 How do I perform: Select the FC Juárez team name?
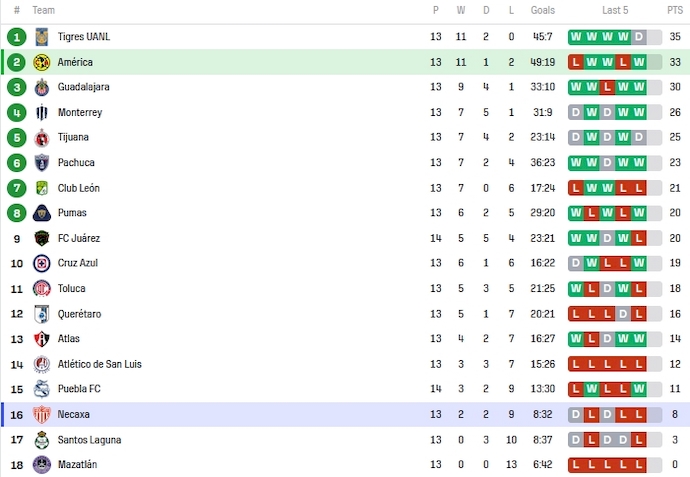79,238
